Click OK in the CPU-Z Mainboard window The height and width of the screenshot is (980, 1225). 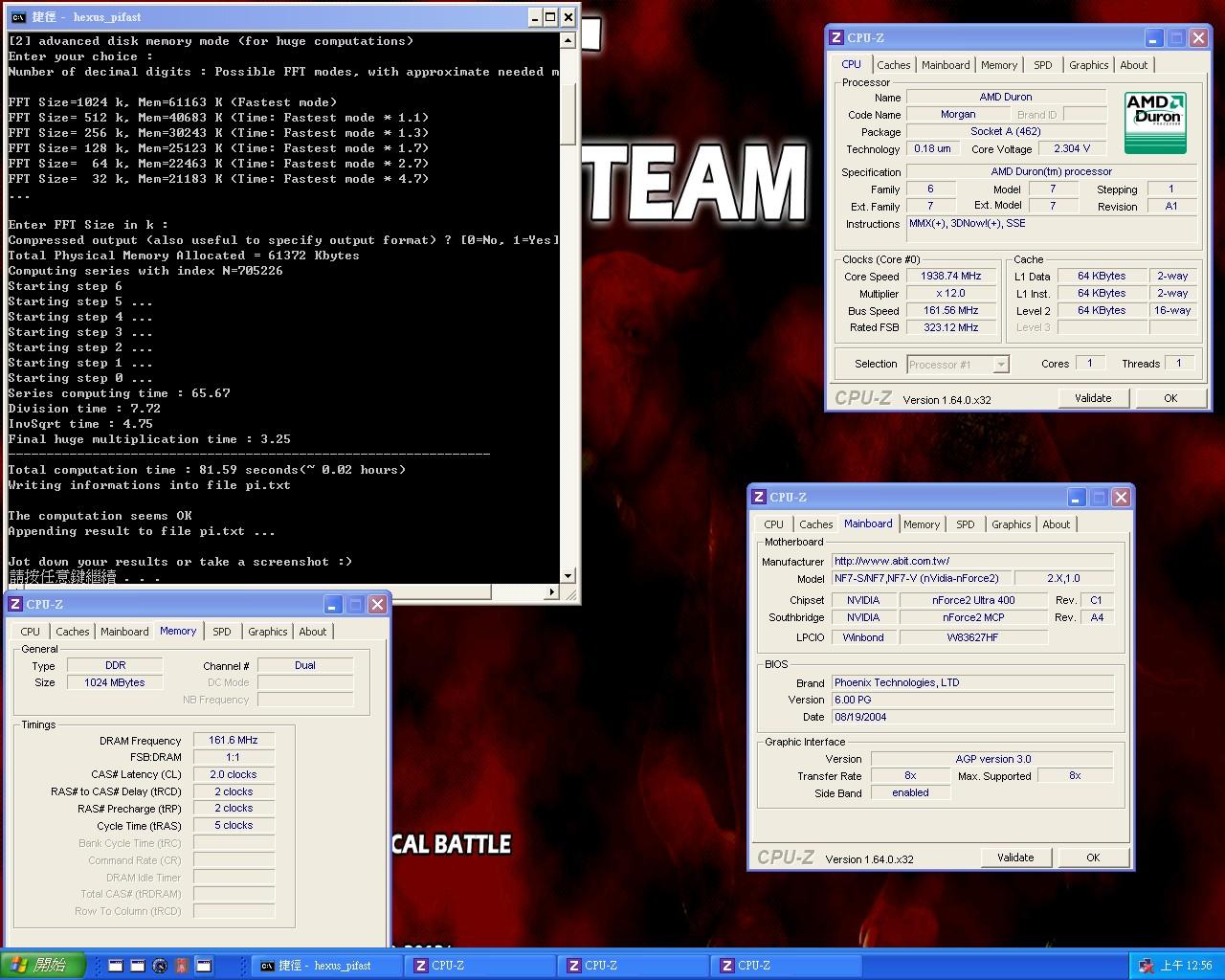pyautogui.click(x=1093, y=857)
